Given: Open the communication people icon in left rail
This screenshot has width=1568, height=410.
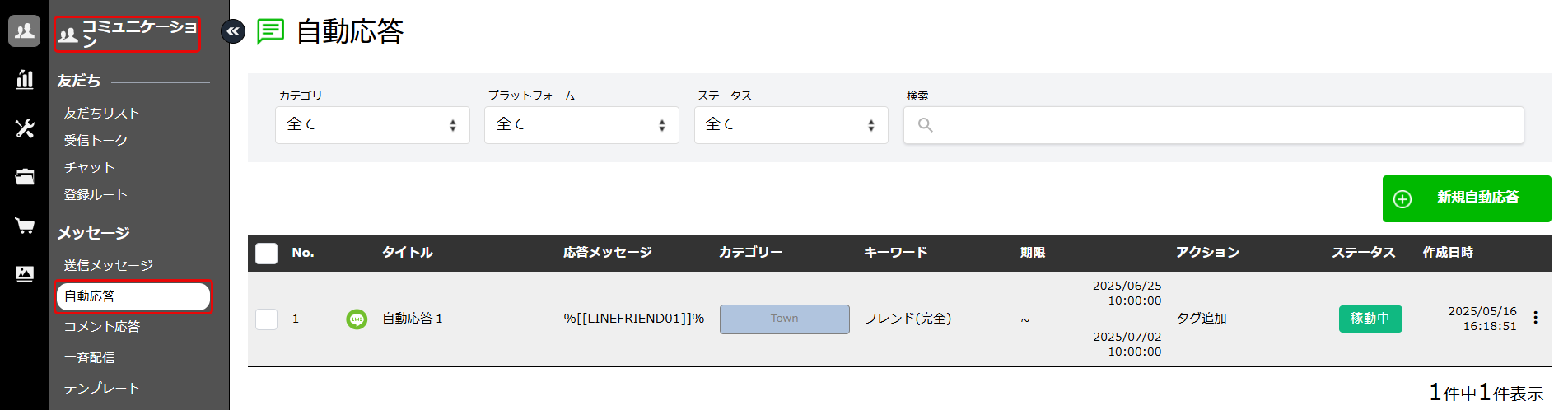Looking at the screenshot, I should coord(25,31).
